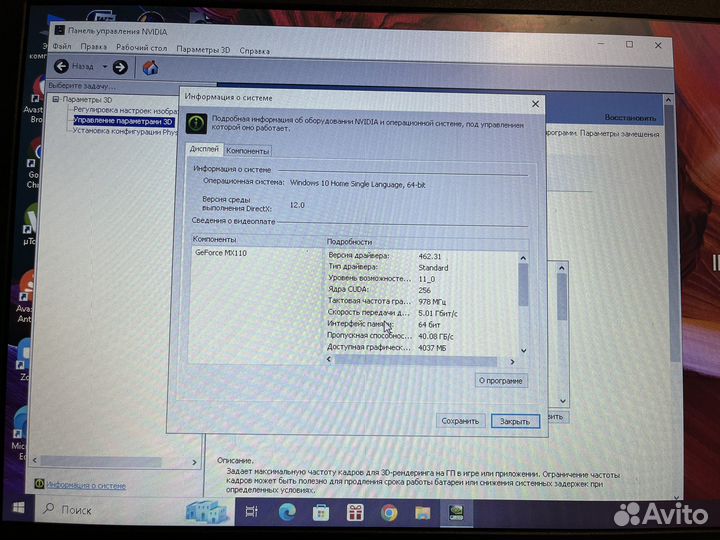The height and width of the screenshot is (540, 720).
Task: Click Версия драйвера row value 462.31
Action: point(430,257)
